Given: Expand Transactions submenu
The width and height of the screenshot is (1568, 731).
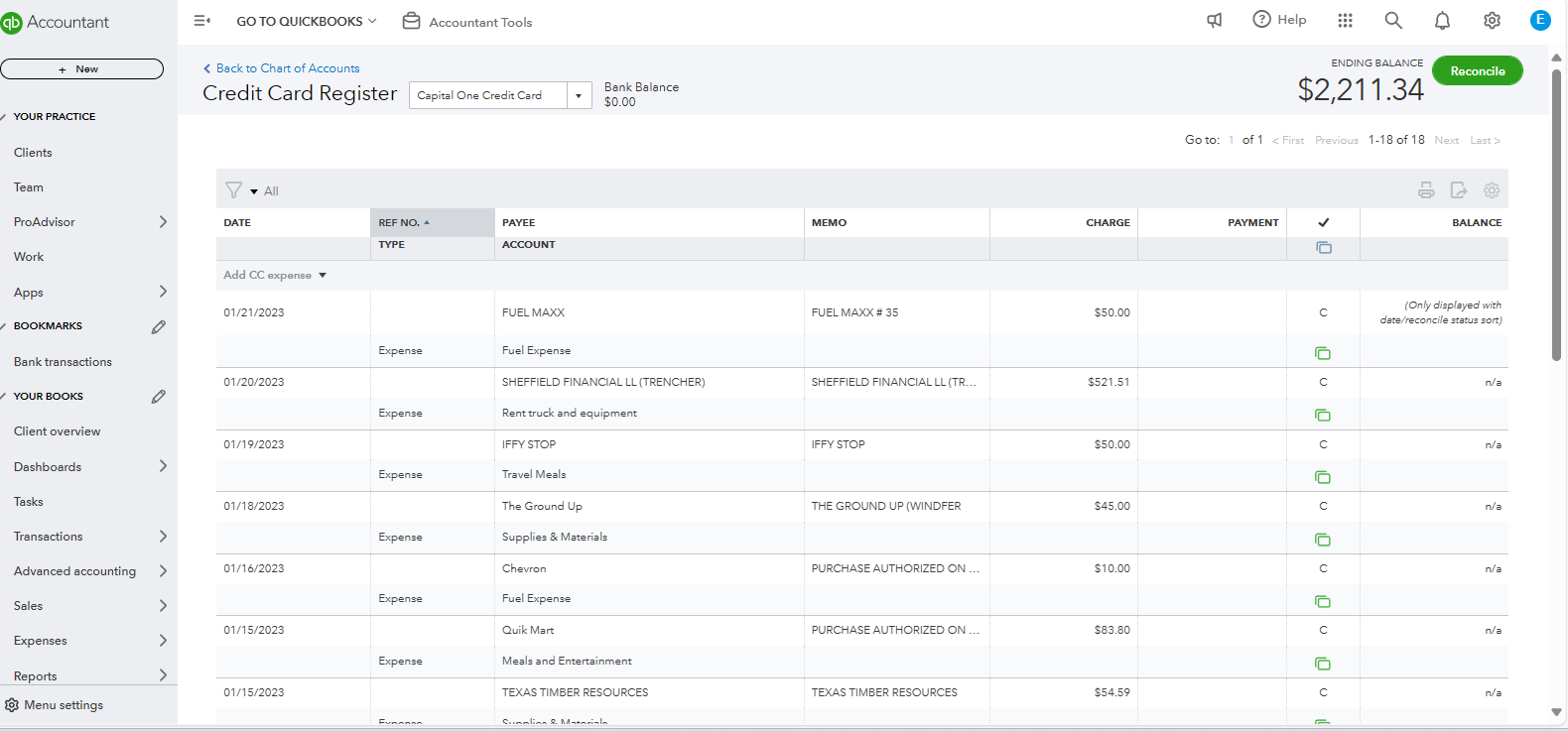Looking at the screenshot, I should pyautogui.click(x=163, y=537).
